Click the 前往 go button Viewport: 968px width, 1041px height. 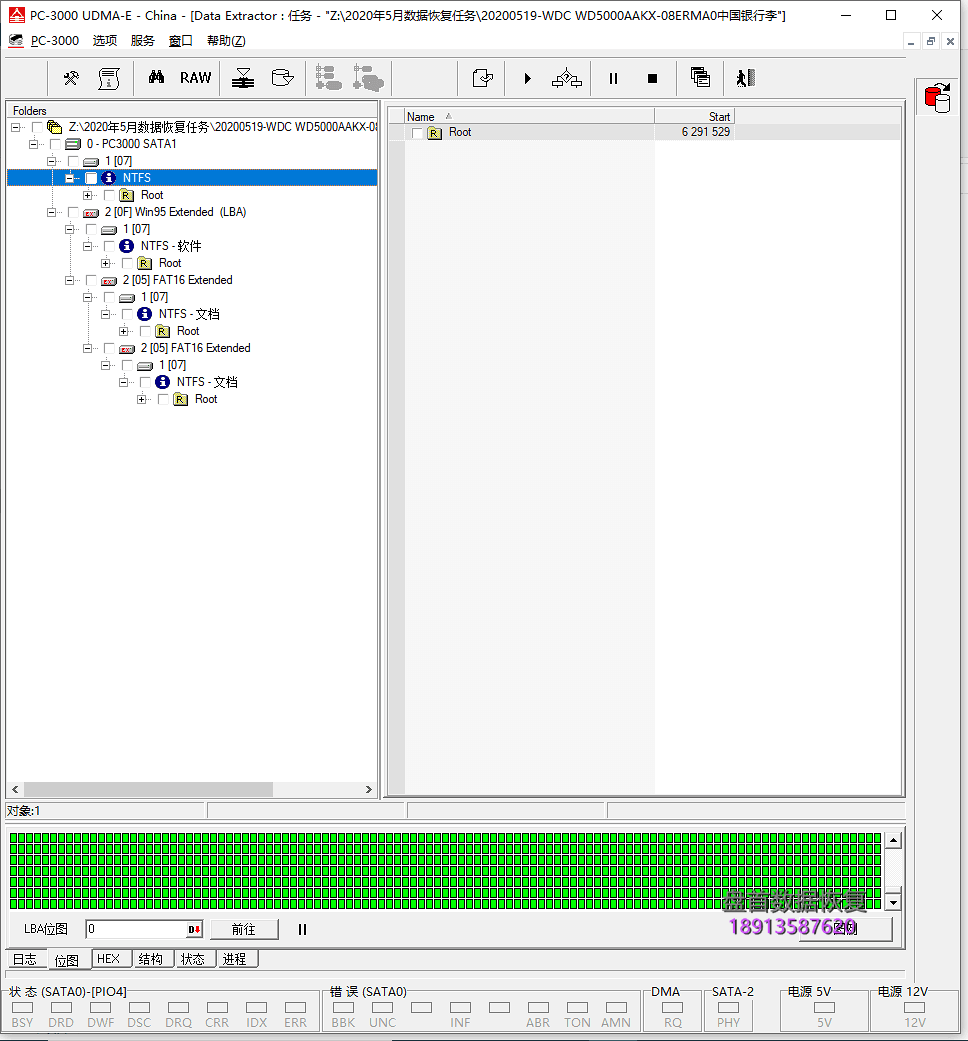coord(244,929)
